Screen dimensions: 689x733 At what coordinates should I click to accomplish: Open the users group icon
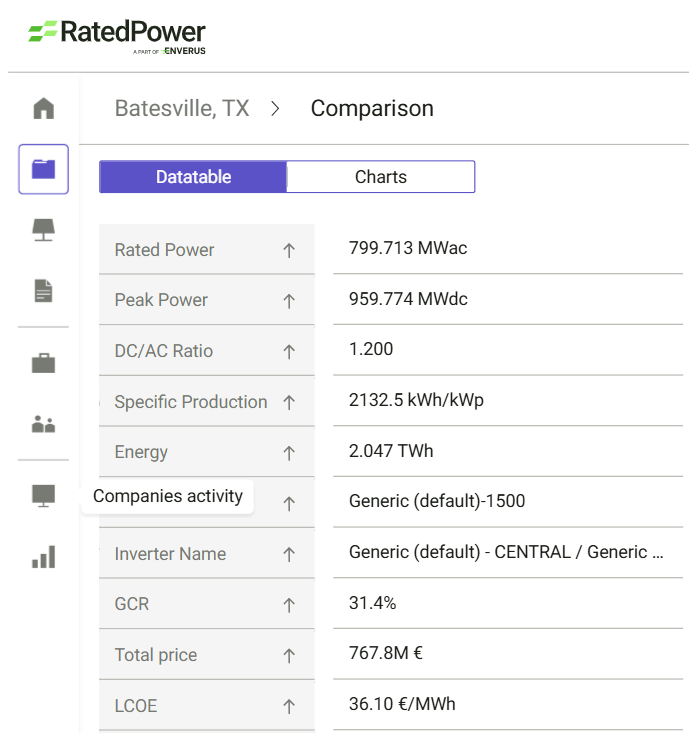coord(43,424)
